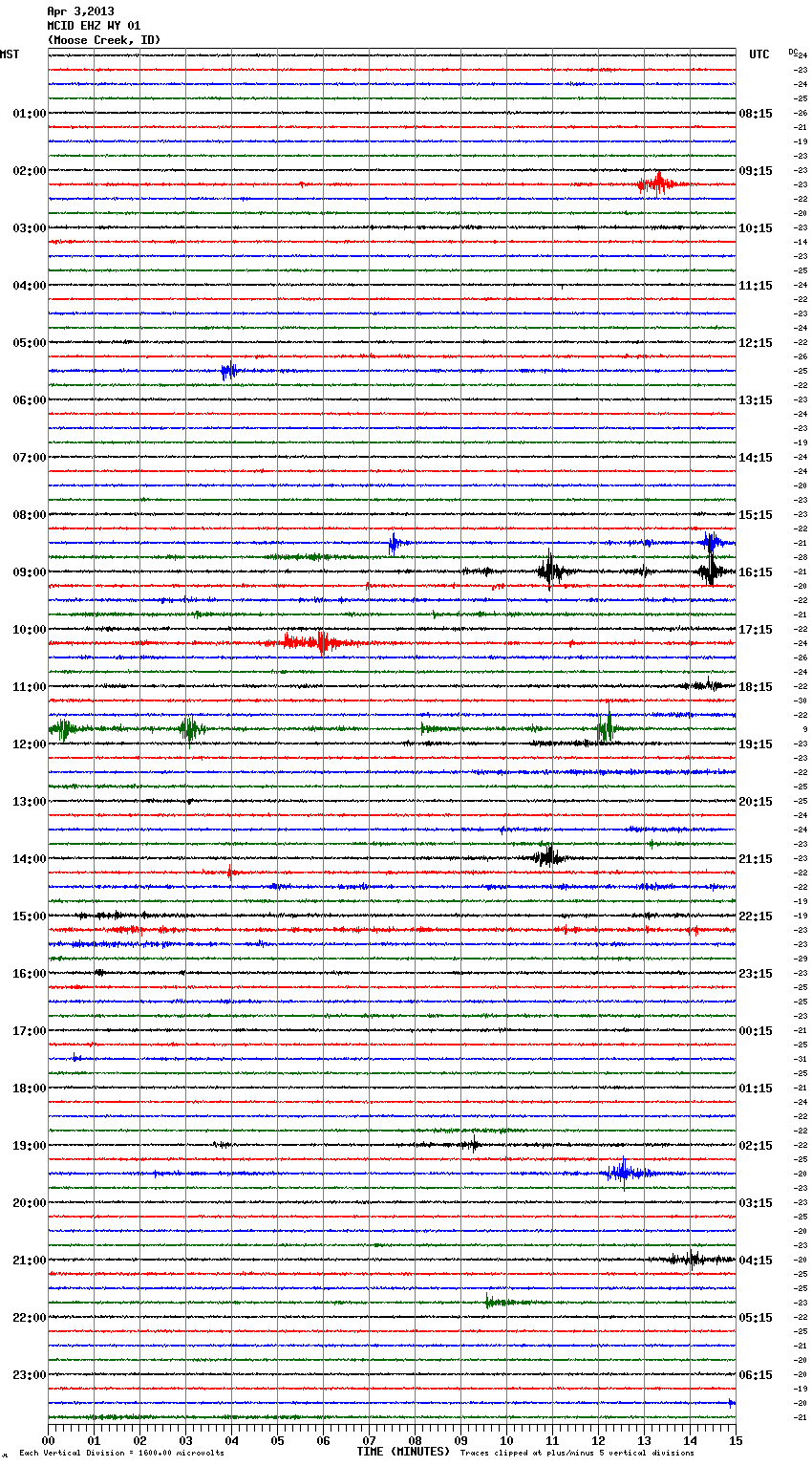812x1466 pixels.
Task: Click the red event burst below the 10:00 trace
Action: coord(315,642)
